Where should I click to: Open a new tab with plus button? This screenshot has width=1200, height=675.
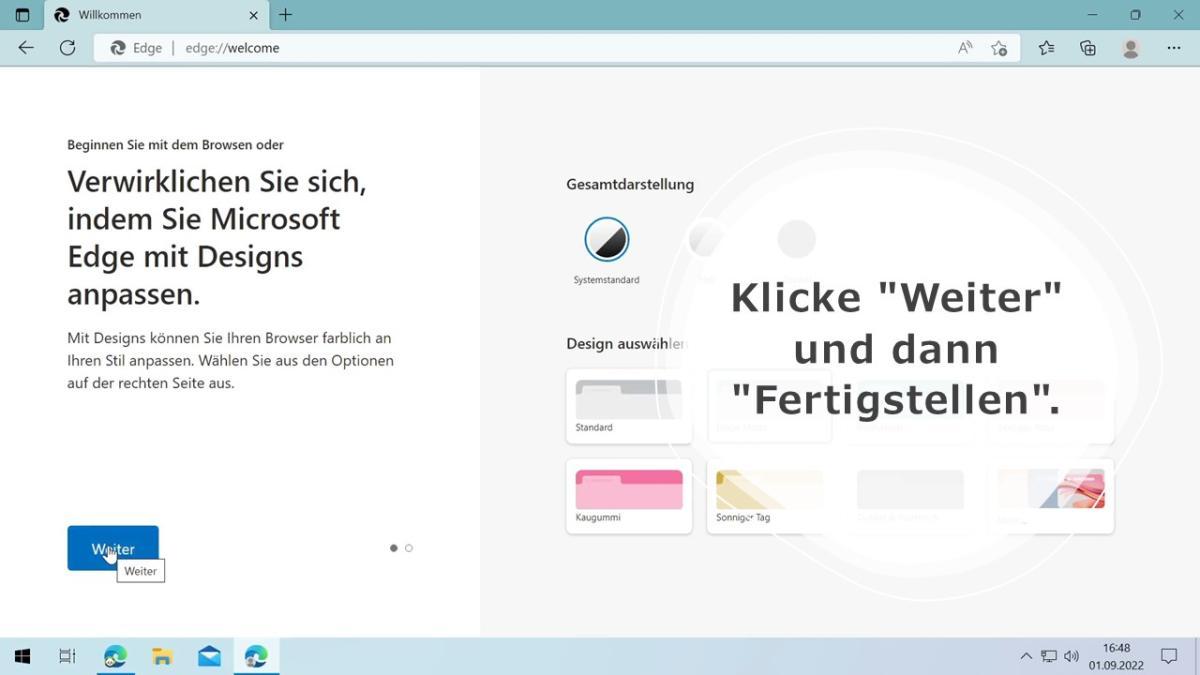286,15
